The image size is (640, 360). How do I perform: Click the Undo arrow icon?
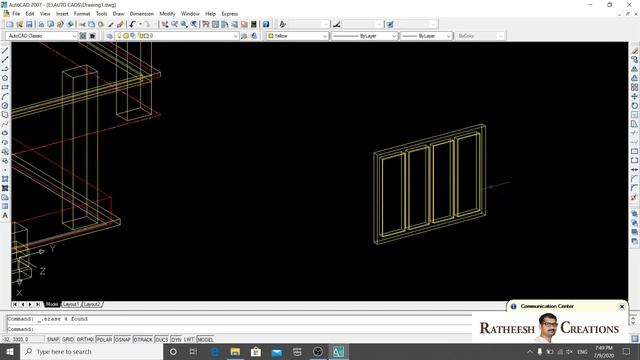pyautogui.click(x=132, y=24)
